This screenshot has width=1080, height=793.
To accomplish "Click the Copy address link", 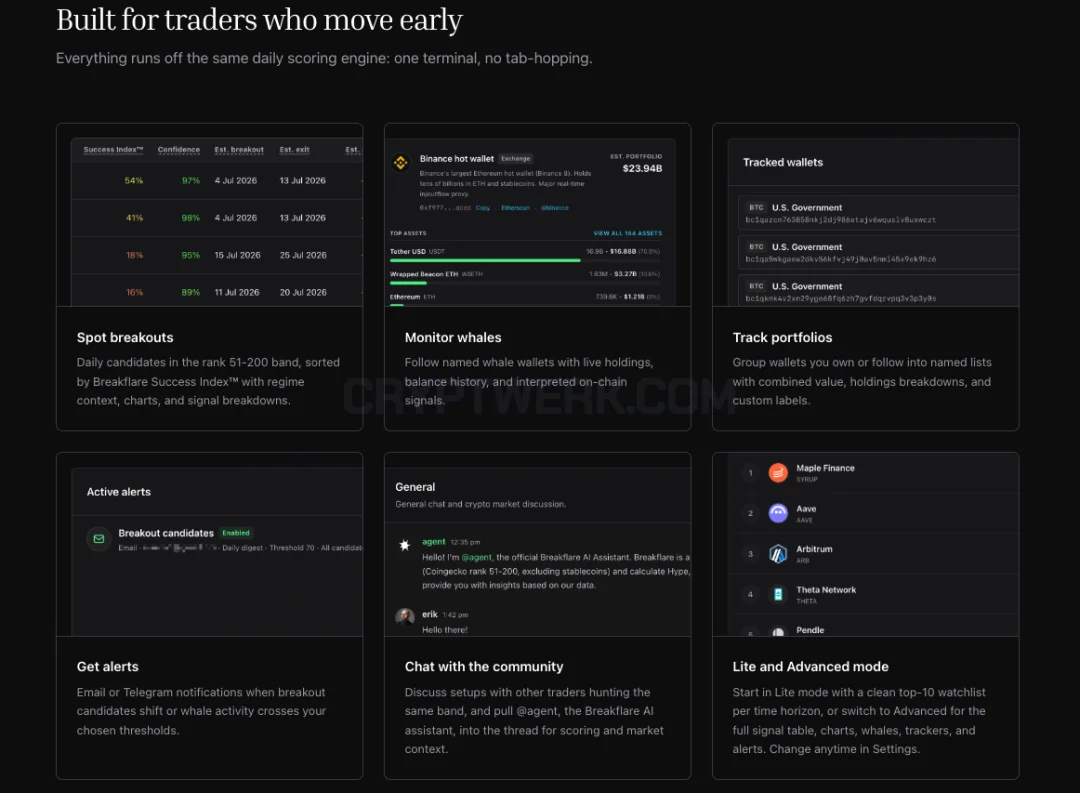I will [x=483, y=207].
